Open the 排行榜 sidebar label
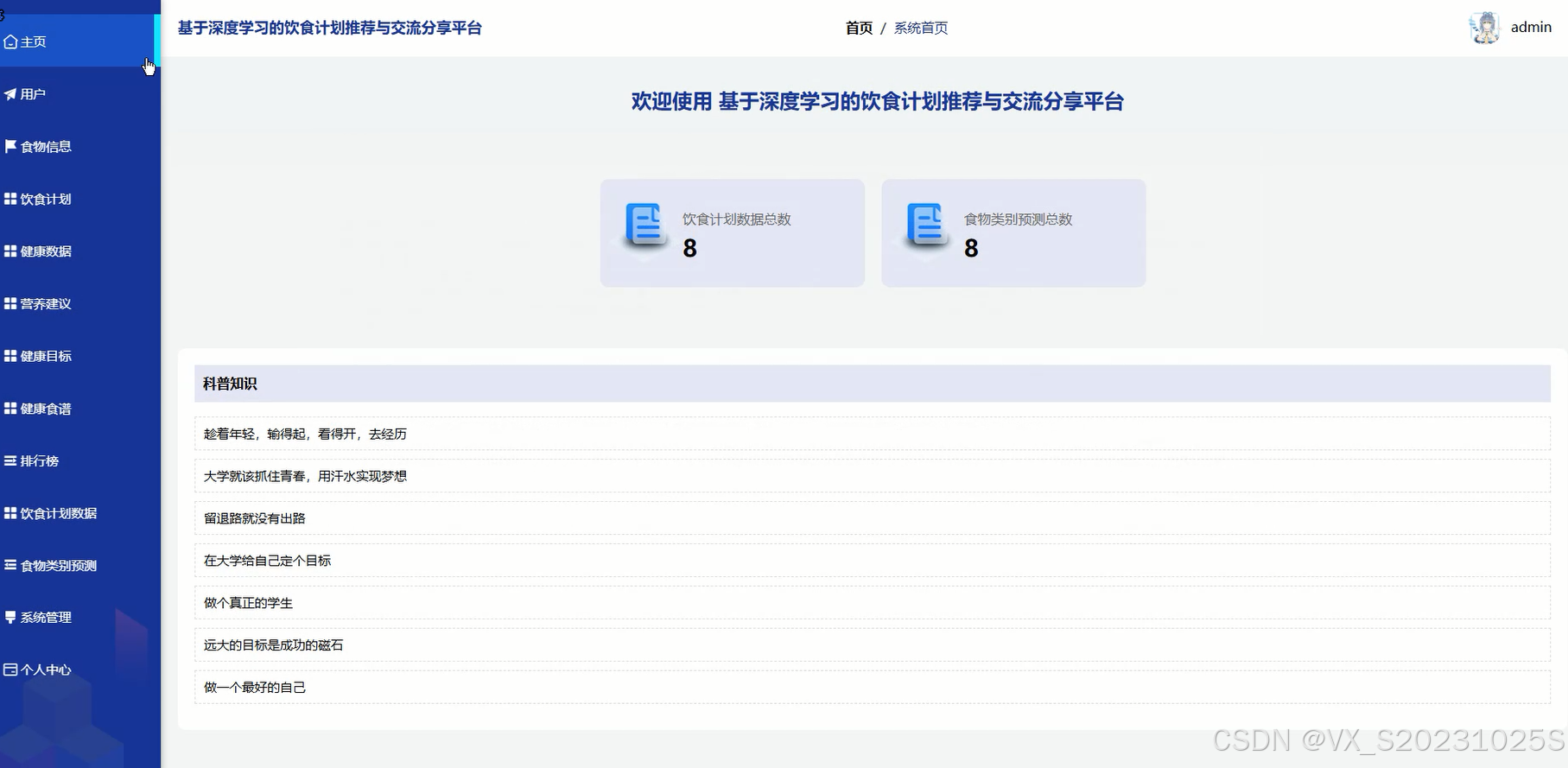The image size is (1568, 768). pos(40,461)
